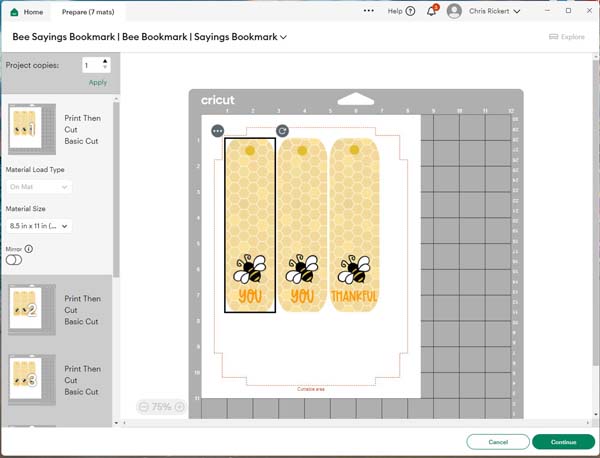Show Mirror info tooltip icon
Image resolution: width=600 pixels, height=458 pixels.
(29, 249)
